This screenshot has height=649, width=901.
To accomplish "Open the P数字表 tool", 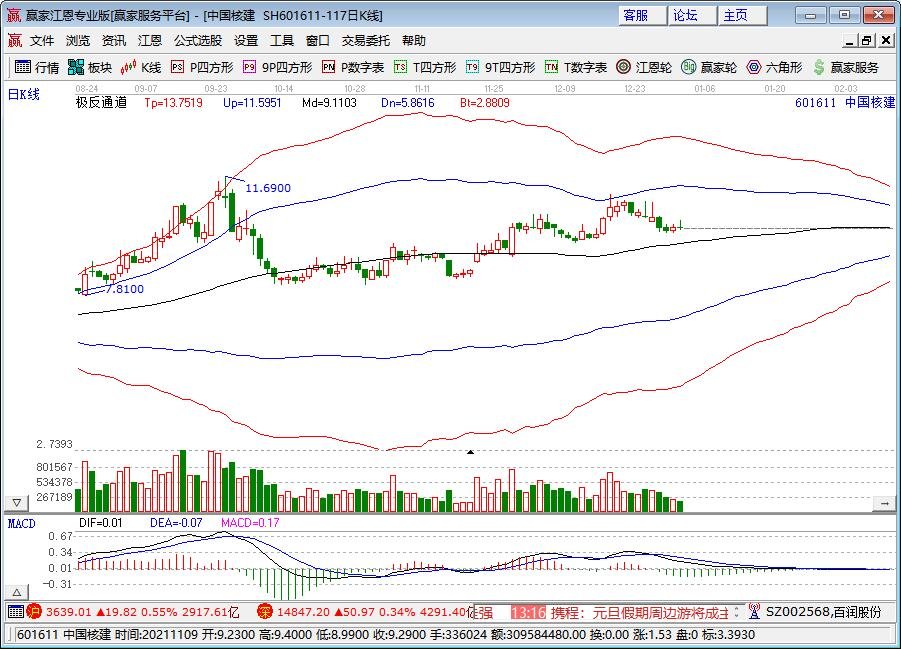I will 353,67.
